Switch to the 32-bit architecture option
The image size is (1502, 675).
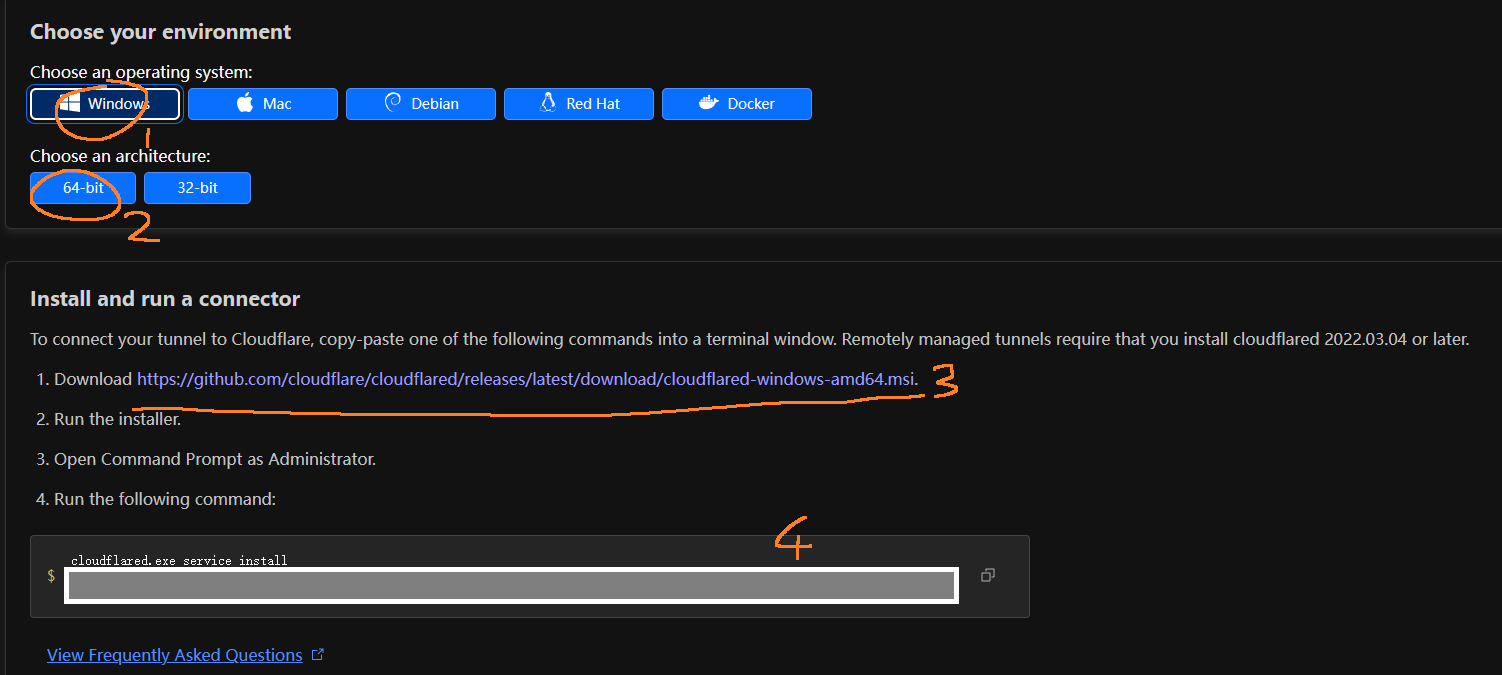click(197, 188)
